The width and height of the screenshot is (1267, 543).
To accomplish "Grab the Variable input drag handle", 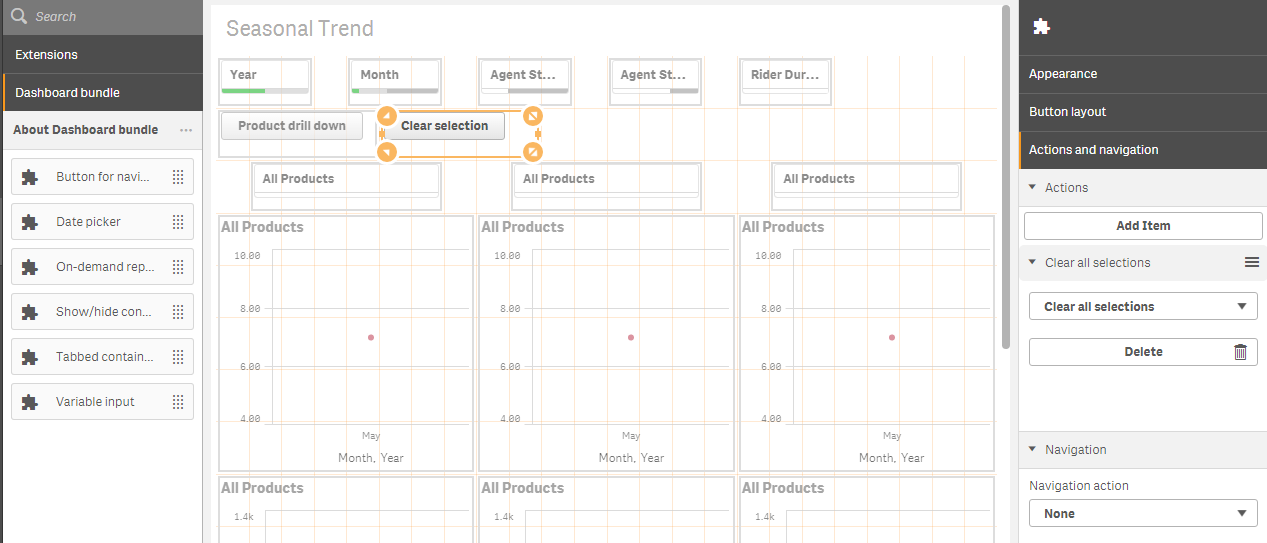I will click(x=178, y=402).
